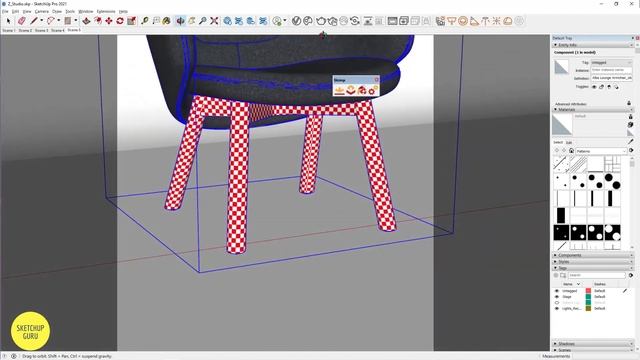Switch to the materials Edit tab
The width and height of the screenshot is (640, 360).
[x=569, y=142]
